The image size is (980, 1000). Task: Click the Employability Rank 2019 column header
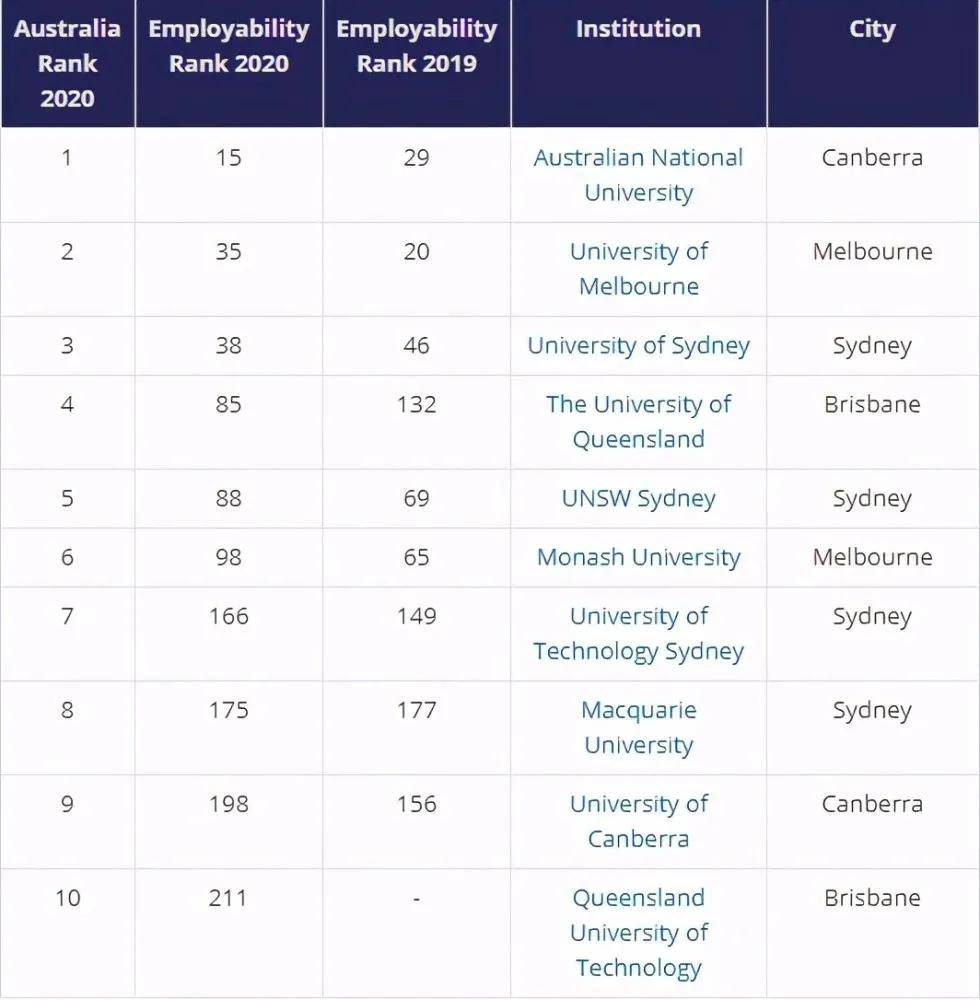click(416, 46)
